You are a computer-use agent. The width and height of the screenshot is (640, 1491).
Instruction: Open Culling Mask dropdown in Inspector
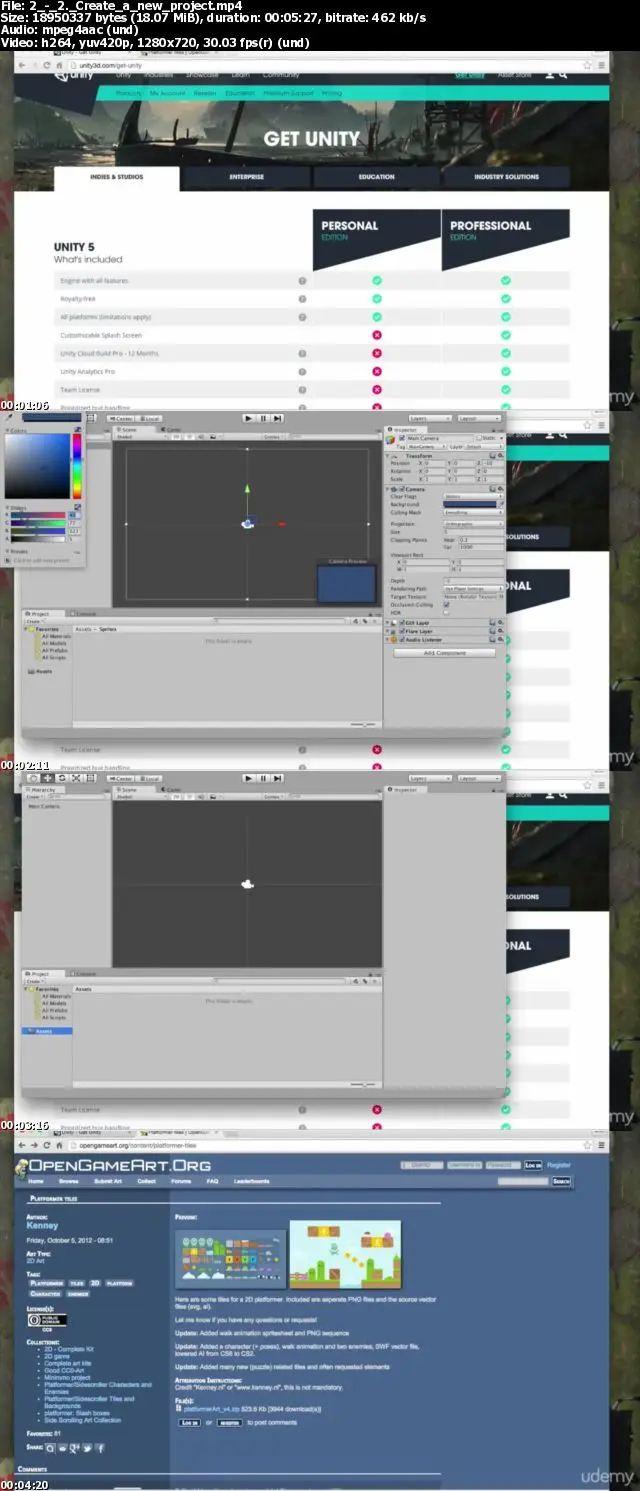tap(474, 513)
